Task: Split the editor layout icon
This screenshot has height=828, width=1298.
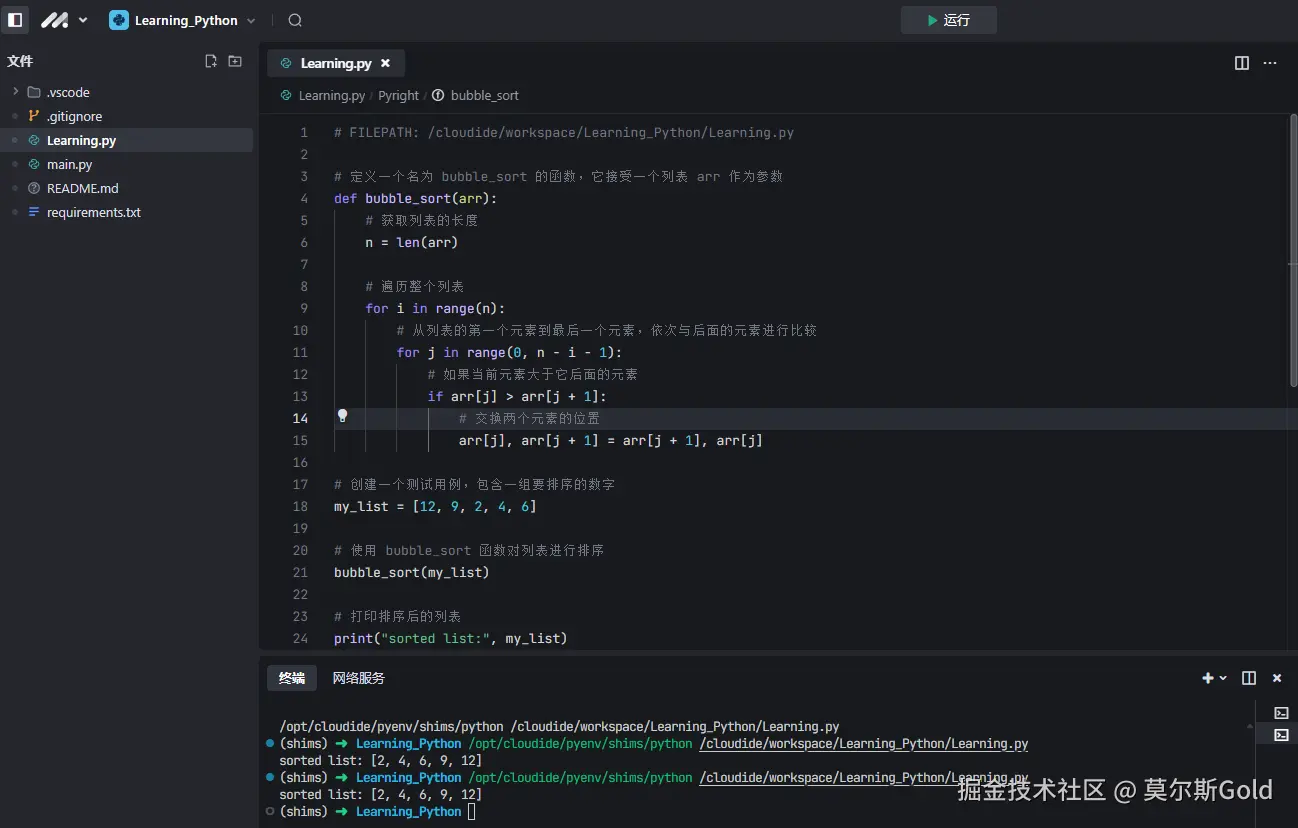Action: click(1242, 63)
